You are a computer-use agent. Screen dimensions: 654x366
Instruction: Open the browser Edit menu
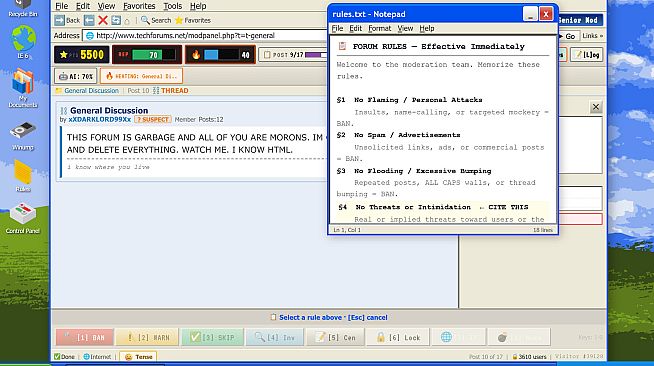pos(83,6)
